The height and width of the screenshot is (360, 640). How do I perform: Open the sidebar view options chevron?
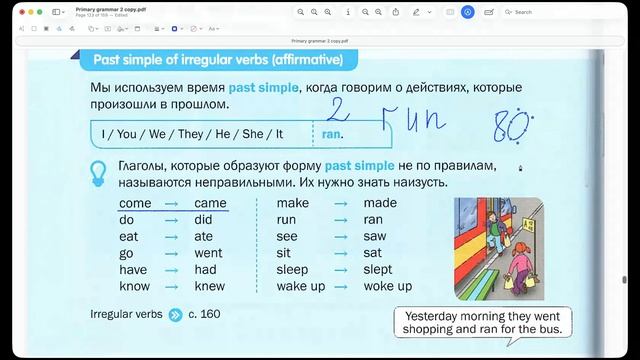pyautogui.click(x=63, y=12)
